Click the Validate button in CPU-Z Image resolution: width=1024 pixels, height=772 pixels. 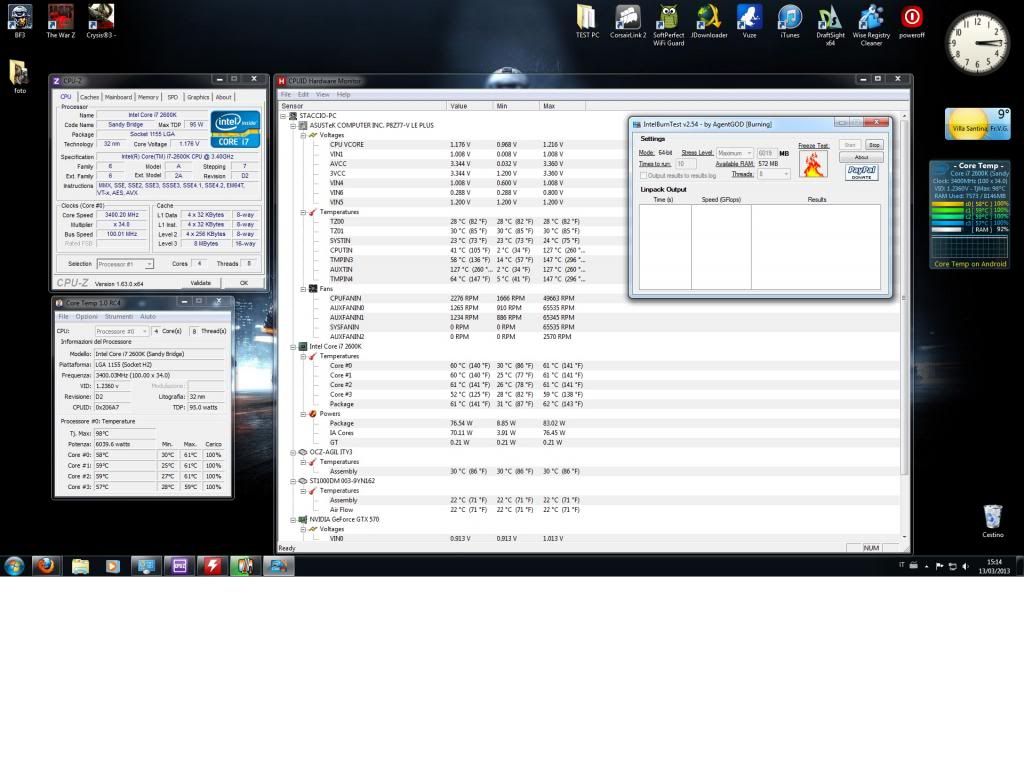click(201, 282)
